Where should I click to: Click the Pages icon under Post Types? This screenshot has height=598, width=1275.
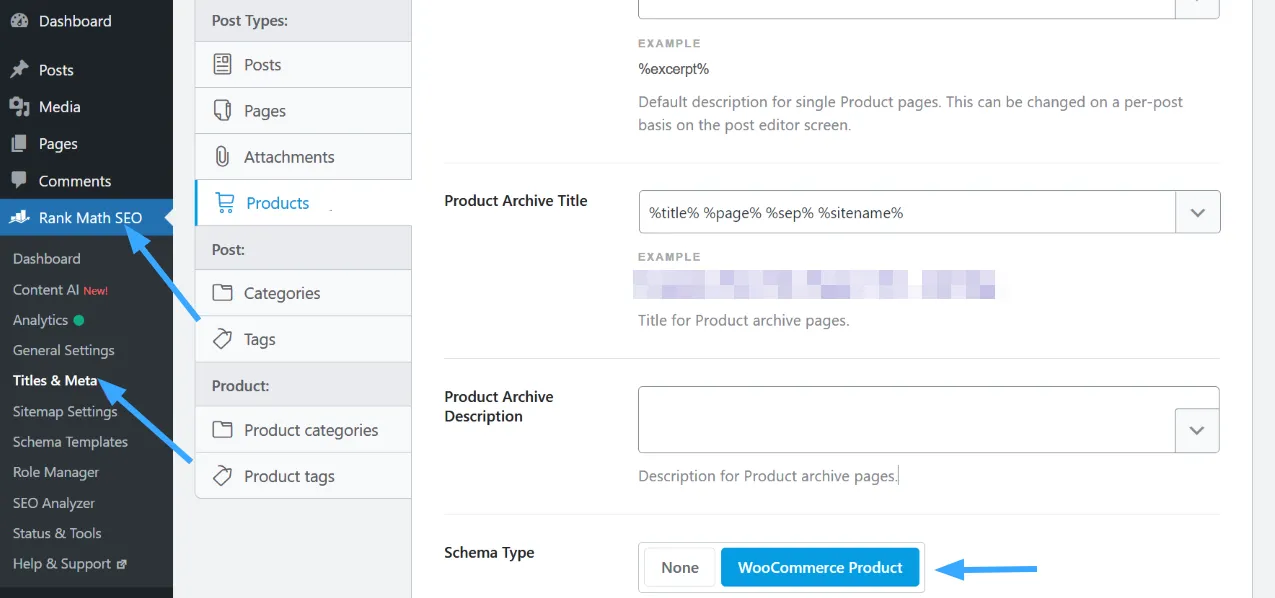click(x=223, y=111)
